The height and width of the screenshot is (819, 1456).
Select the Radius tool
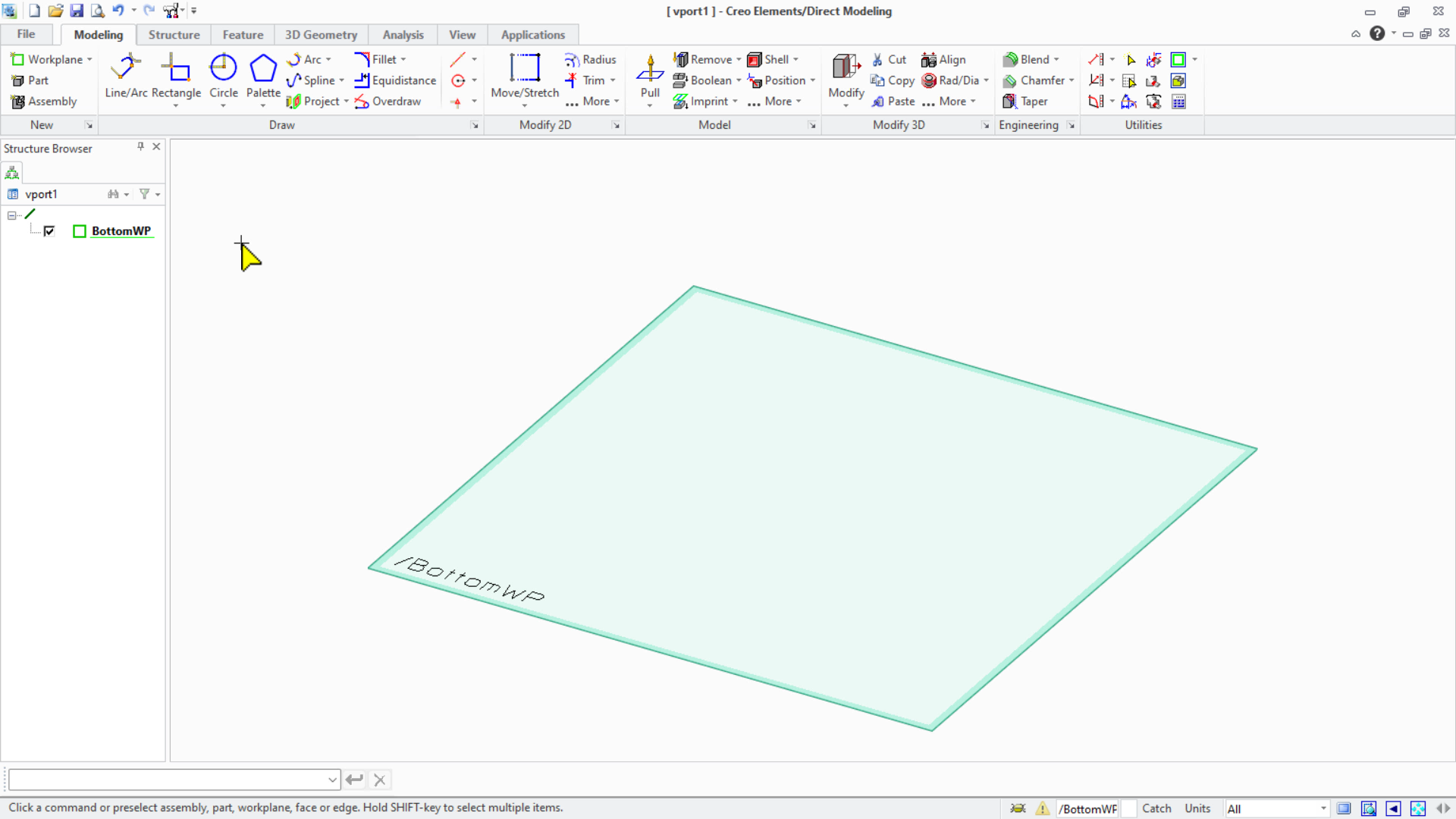pos(590,59)
